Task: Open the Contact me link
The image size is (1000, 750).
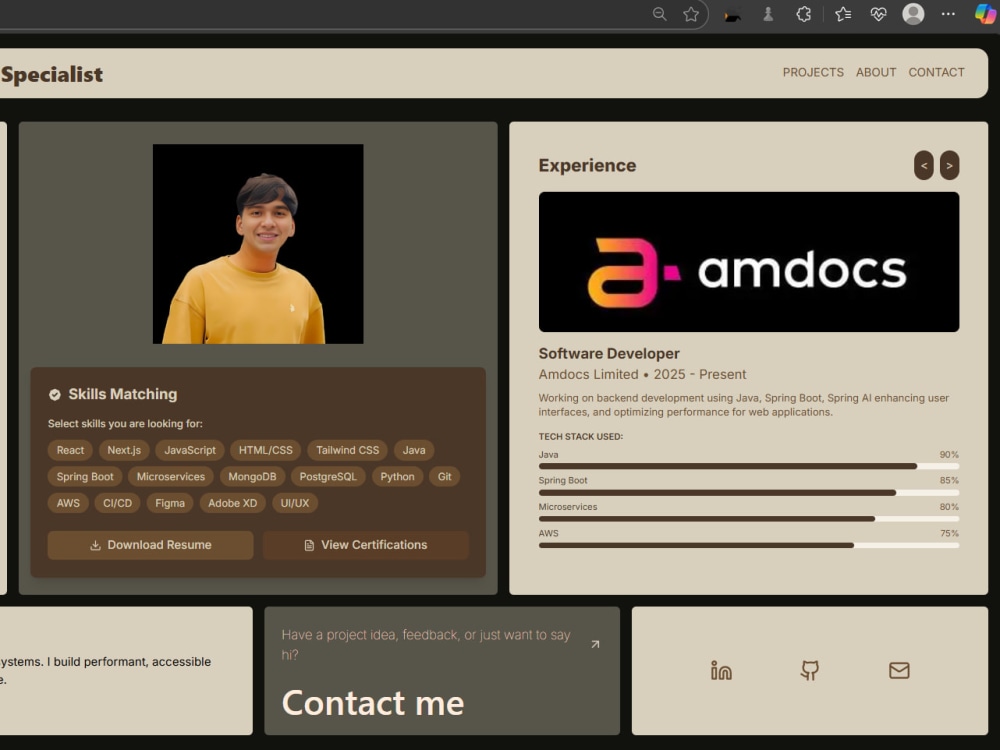Action: pyautogui.click(x=373, y=703)
